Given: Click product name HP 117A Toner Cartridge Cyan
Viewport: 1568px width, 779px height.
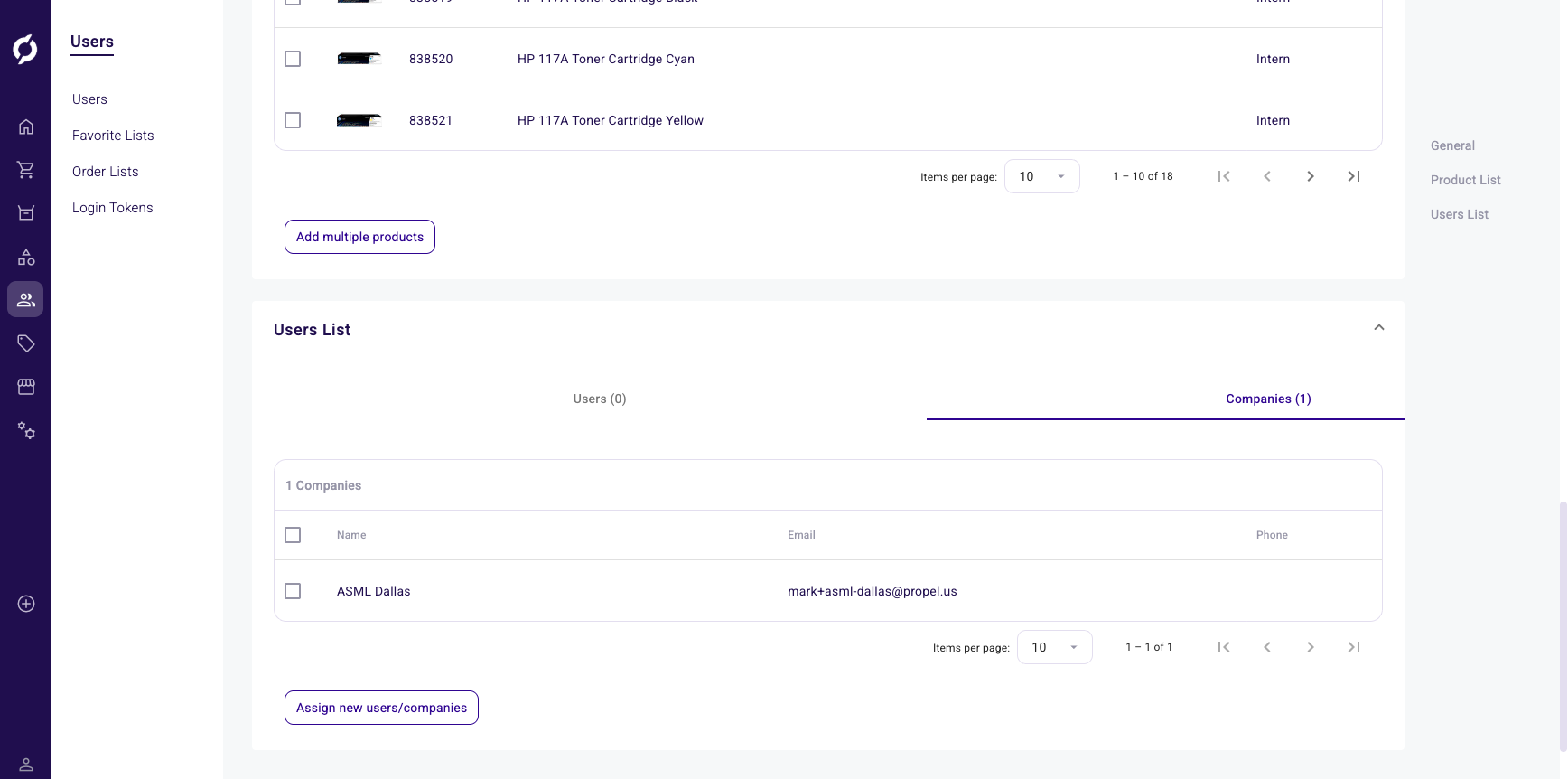Looking at the screenshot, I should click(606, 59).
